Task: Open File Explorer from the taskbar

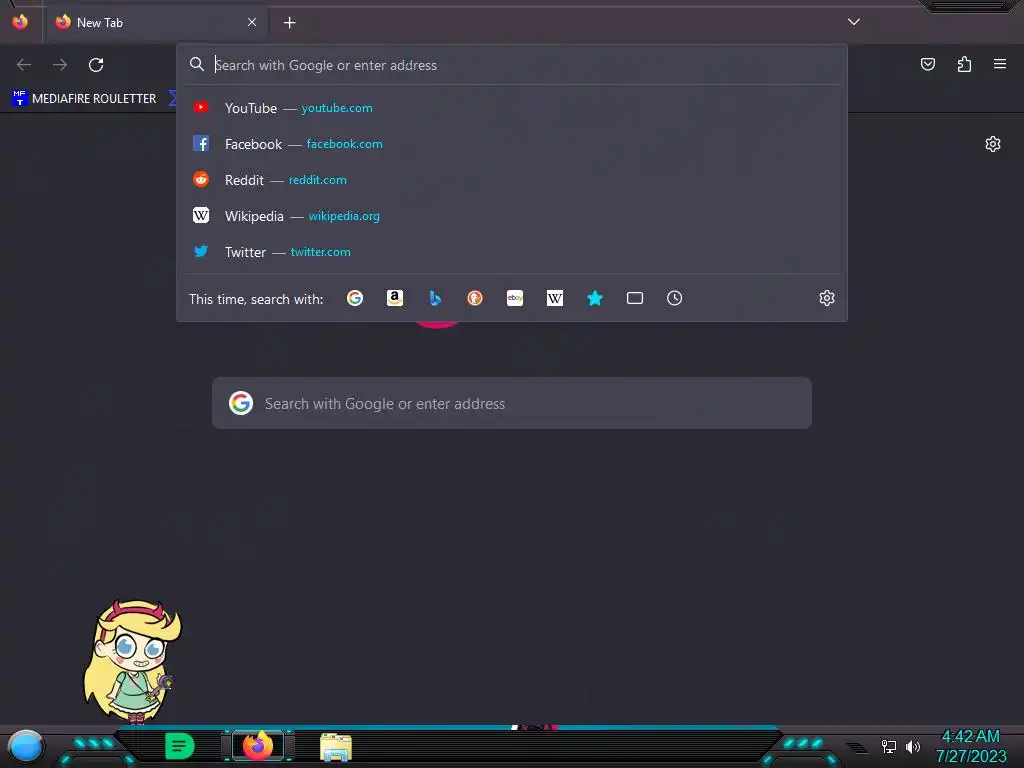Action: [x=336, y=747]
